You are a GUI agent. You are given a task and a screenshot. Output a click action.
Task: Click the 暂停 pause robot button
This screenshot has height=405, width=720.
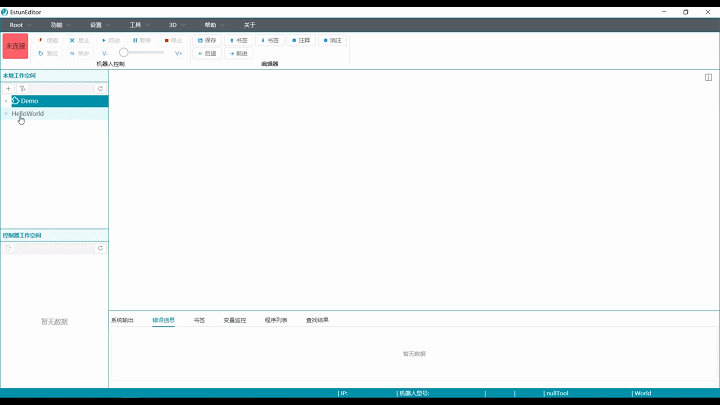coord(141,40)
